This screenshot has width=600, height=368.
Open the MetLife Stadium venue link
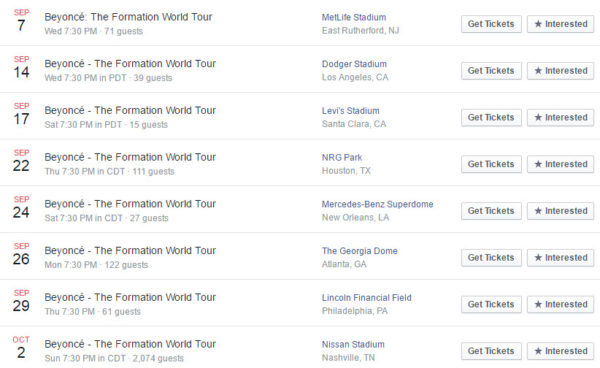354,17
